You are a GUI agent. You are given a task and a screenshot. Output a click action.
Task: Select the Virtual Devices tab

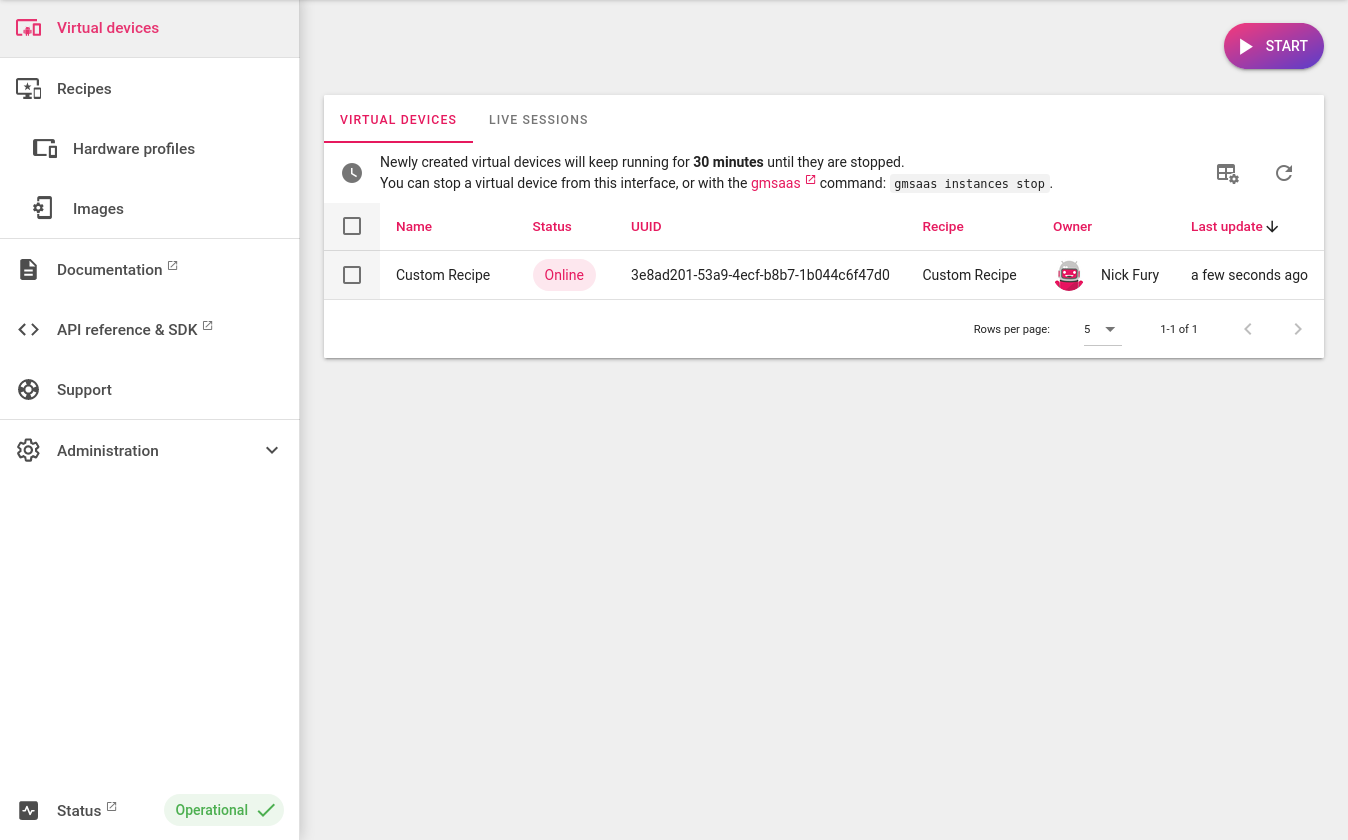coord(398,120)
